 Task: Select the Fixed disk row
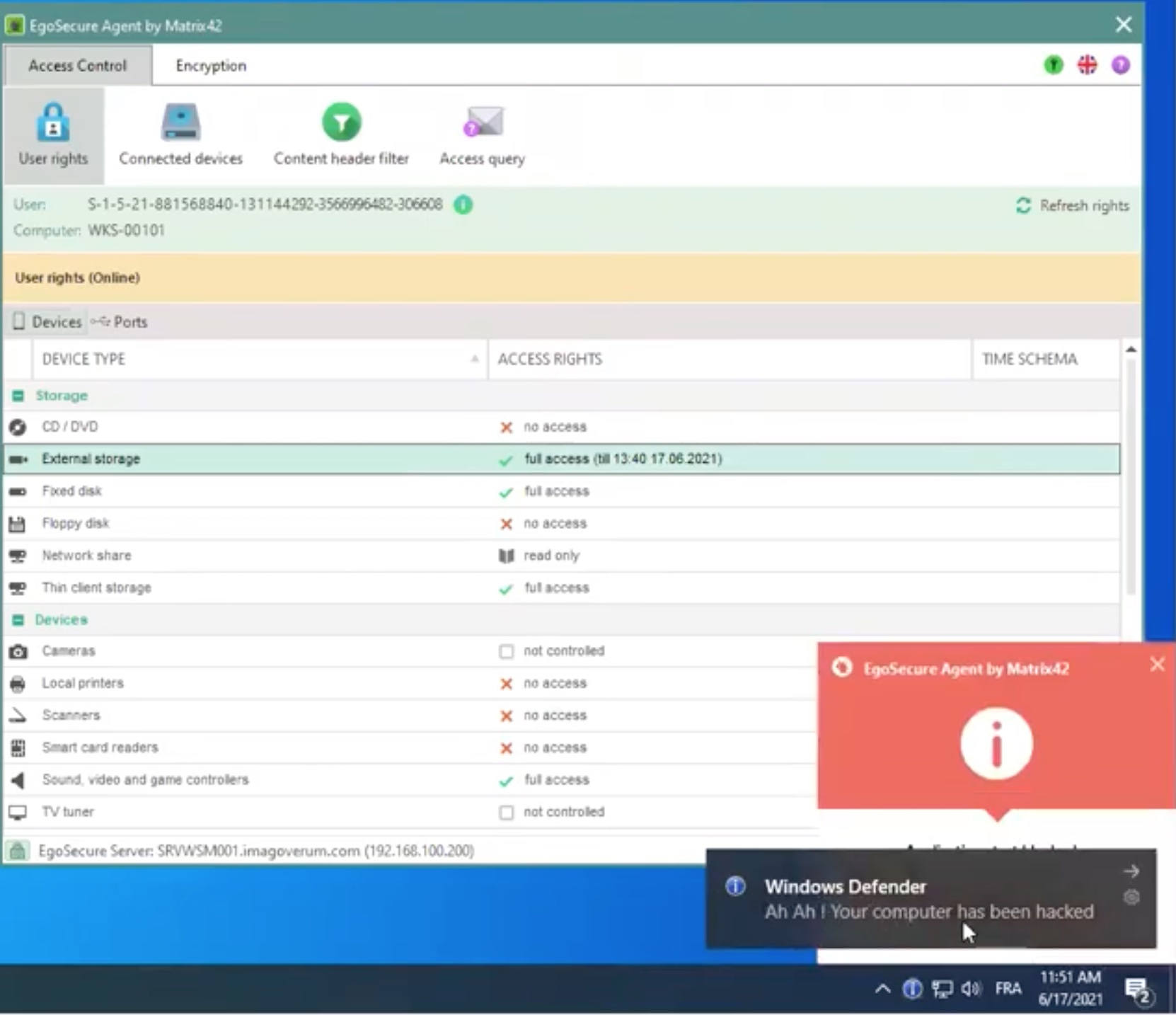point(562,491)
